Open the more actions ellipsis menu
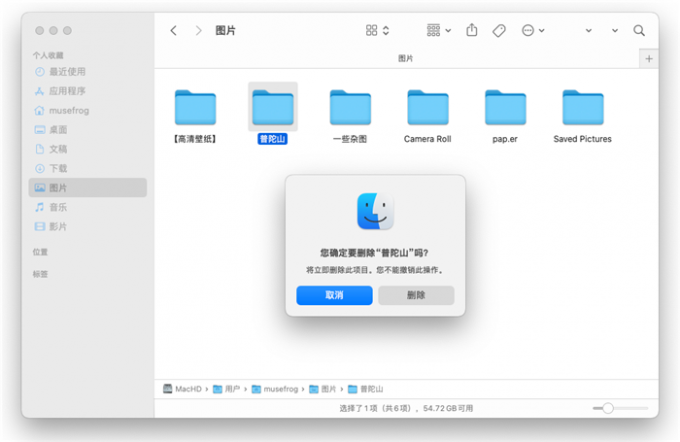This screenshot has height=442, width=680. tap(533, 30)
